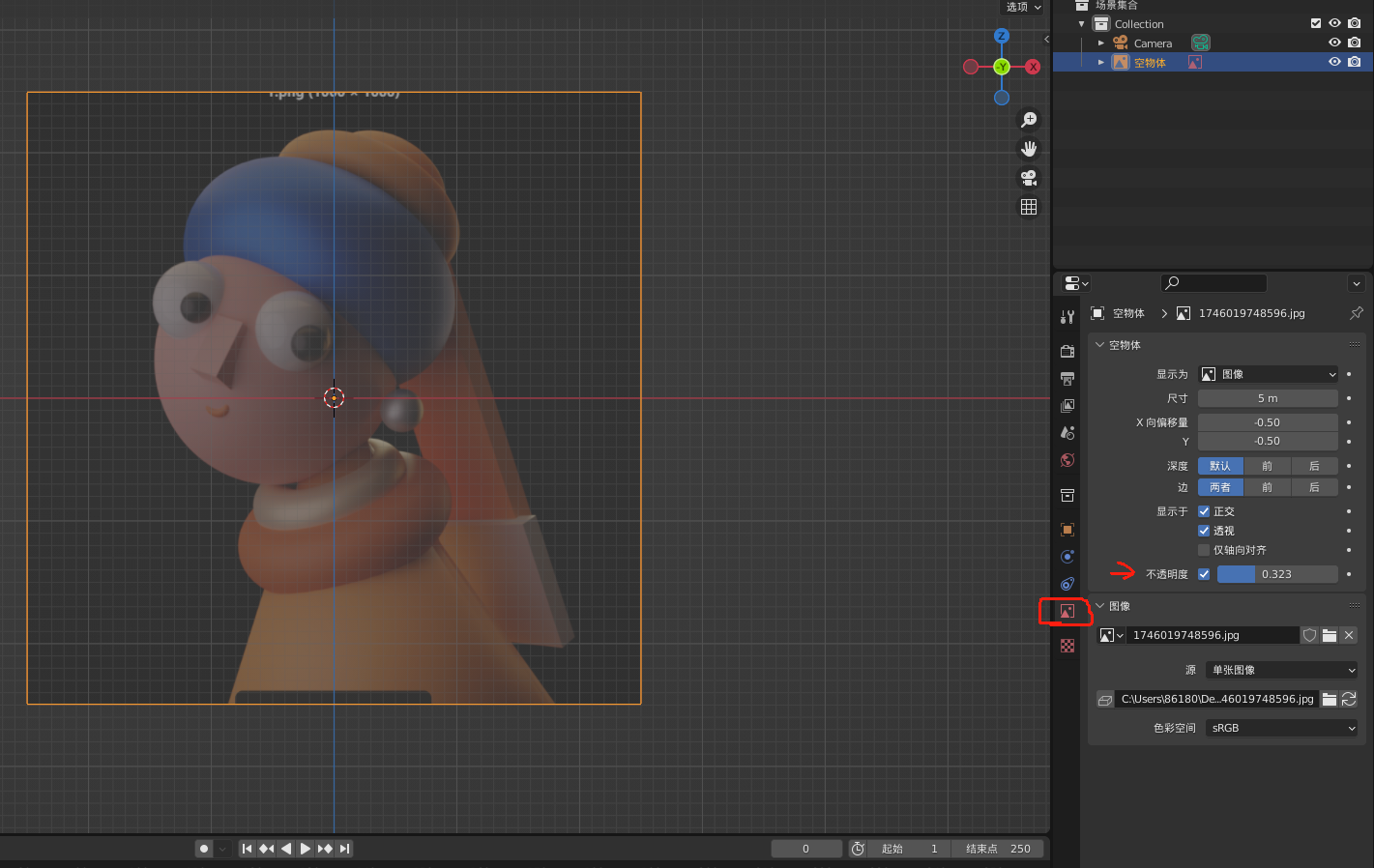Open the Object Constraints properties tab
1374x868 pixels.
tap(1067, 584)
